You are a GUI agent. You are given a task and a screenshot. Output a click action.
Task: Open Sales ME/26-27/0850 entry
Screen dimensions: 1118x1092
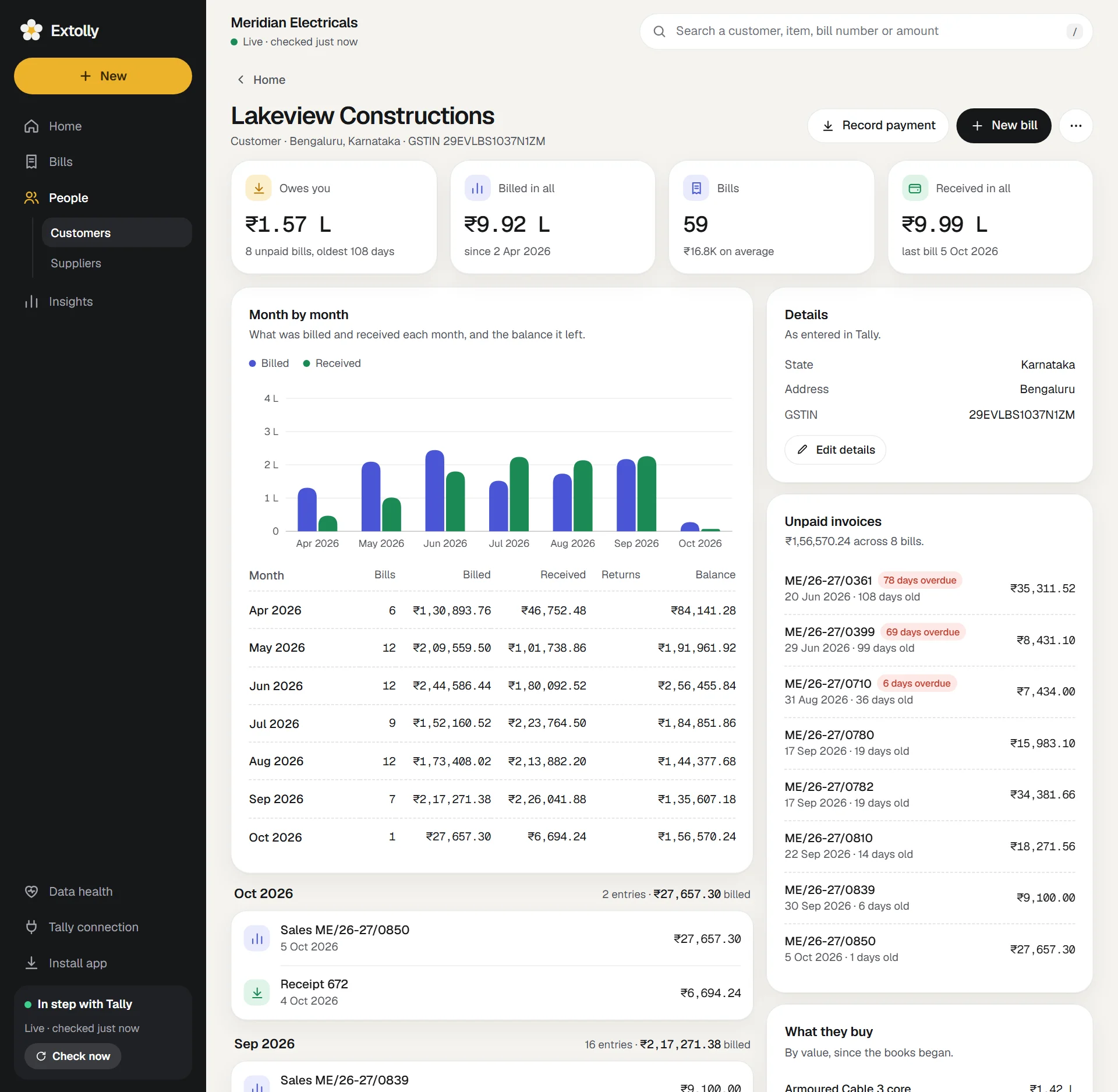492,938
